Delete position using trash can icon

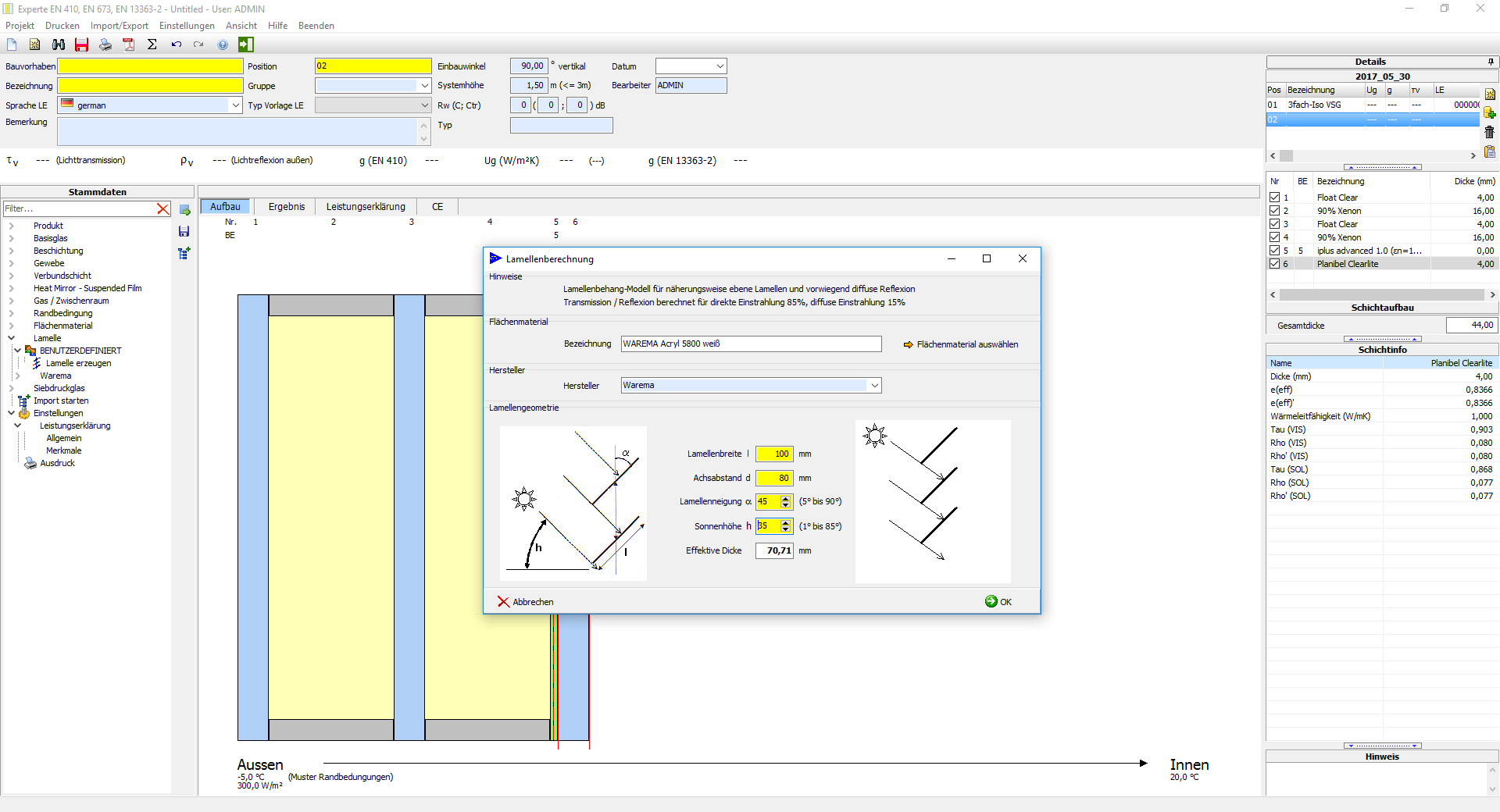(1490, 132)
